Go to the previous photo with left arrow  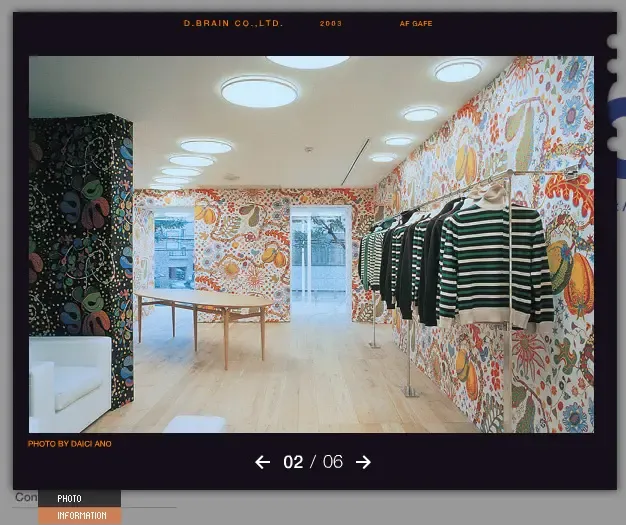coord(262,462)
